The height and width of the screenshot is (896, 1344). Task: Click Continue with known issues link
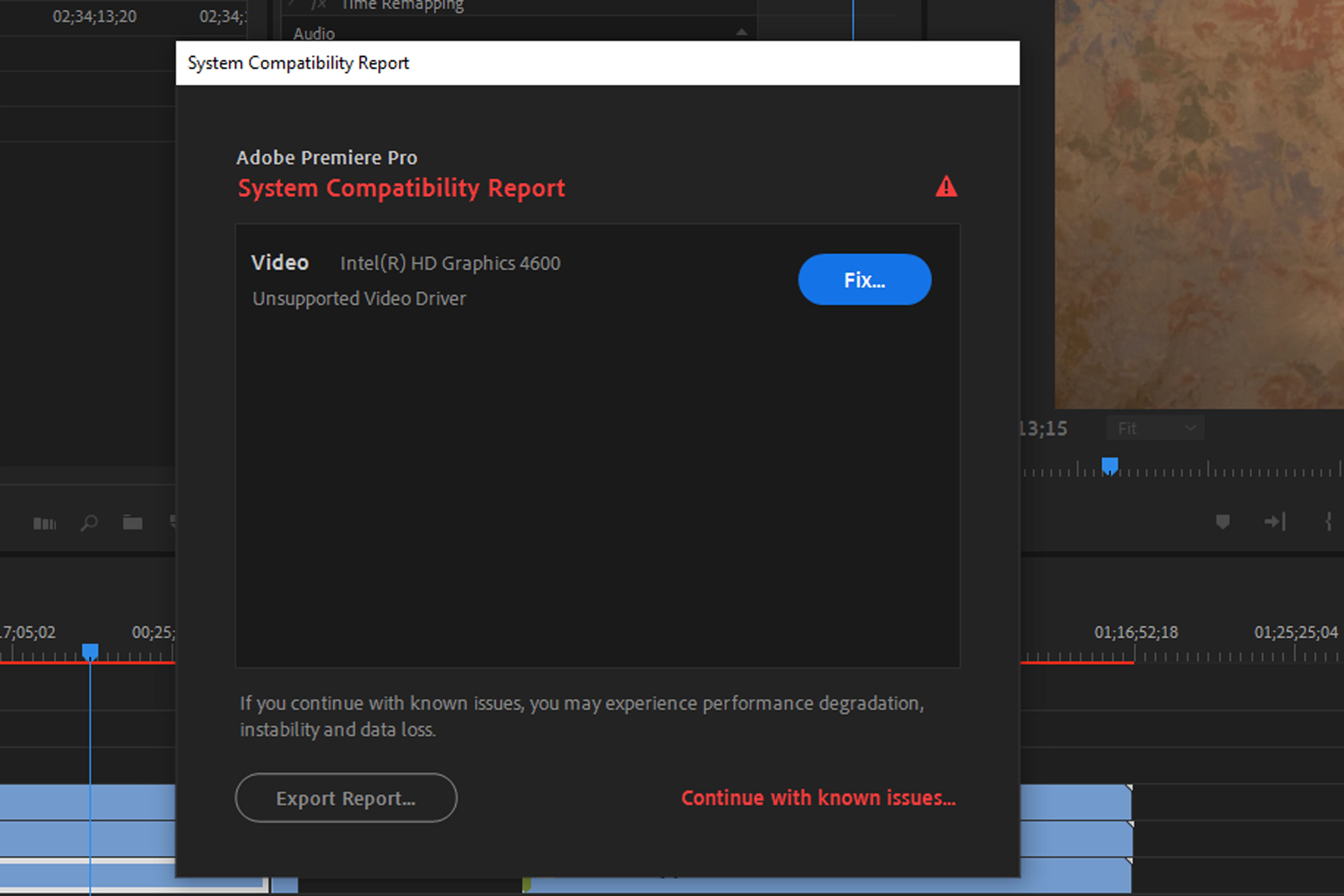pos(818,798)
